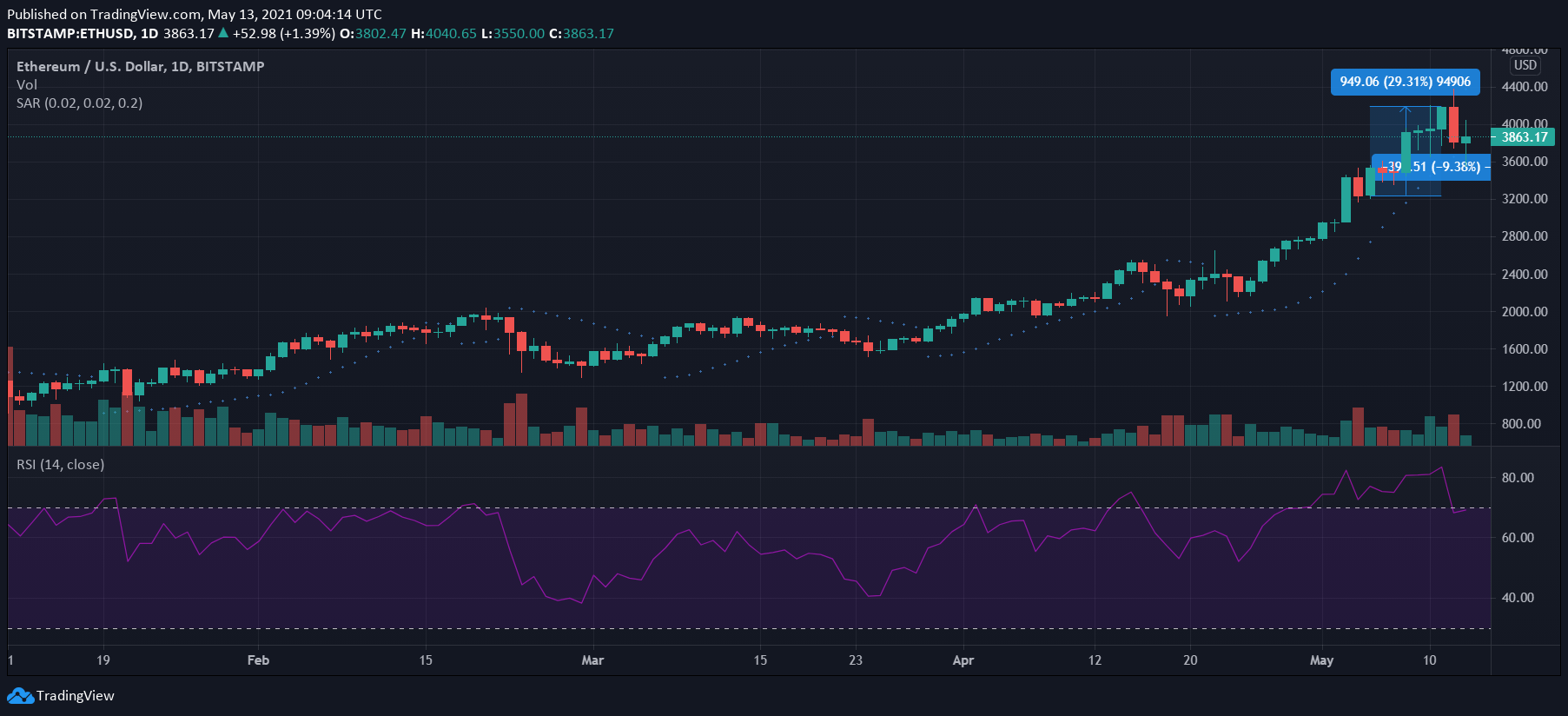1568x716 pixels.
Task: Click the USD currency label on price axis
Action: coord(1525,65)
